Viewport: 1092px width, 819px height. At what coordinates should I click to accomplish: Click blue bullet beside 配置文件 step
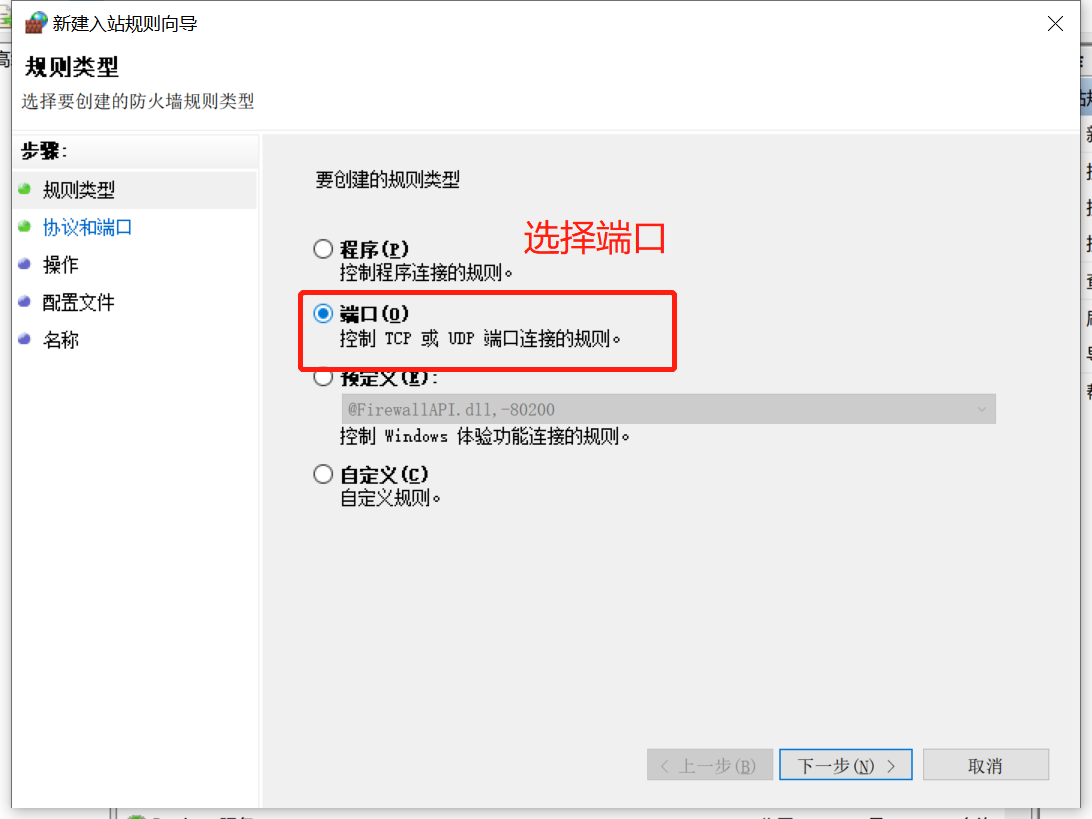(24, 302)
